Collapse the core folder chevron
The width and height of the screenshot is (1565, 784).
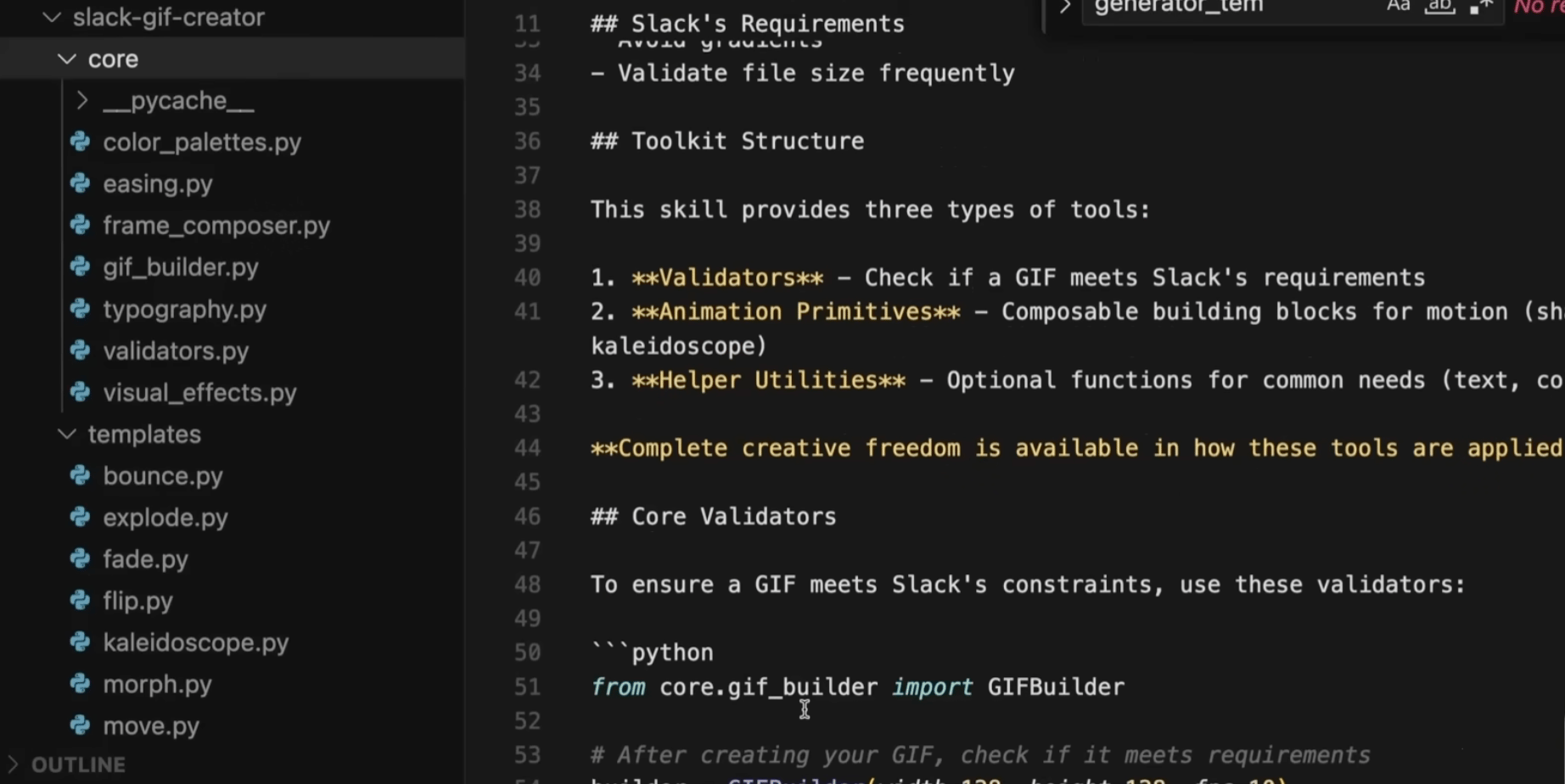pos(66,59)
